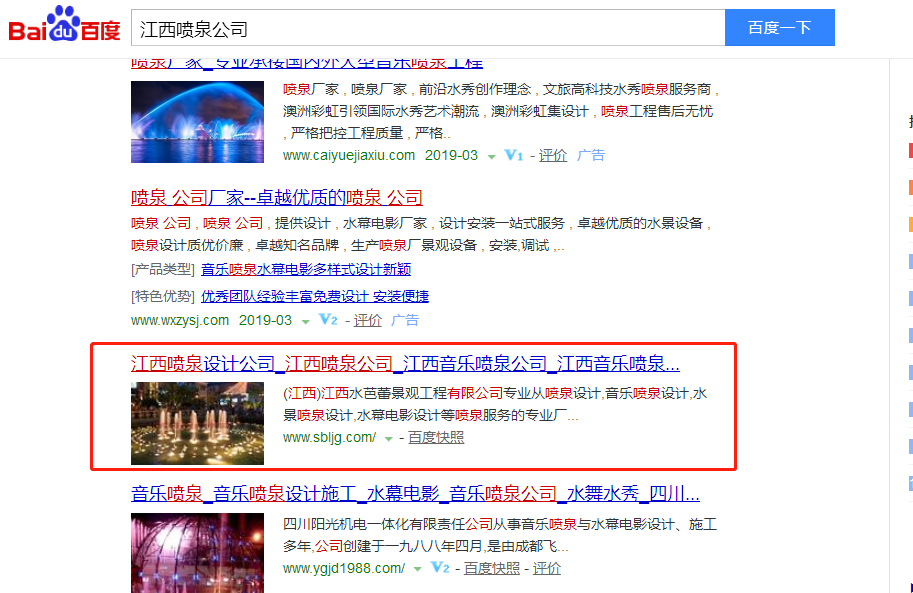Click V2 badge next to wxzysj.com
The height and width of the screenshot is (593, 913).
click(x=328, y=320)
